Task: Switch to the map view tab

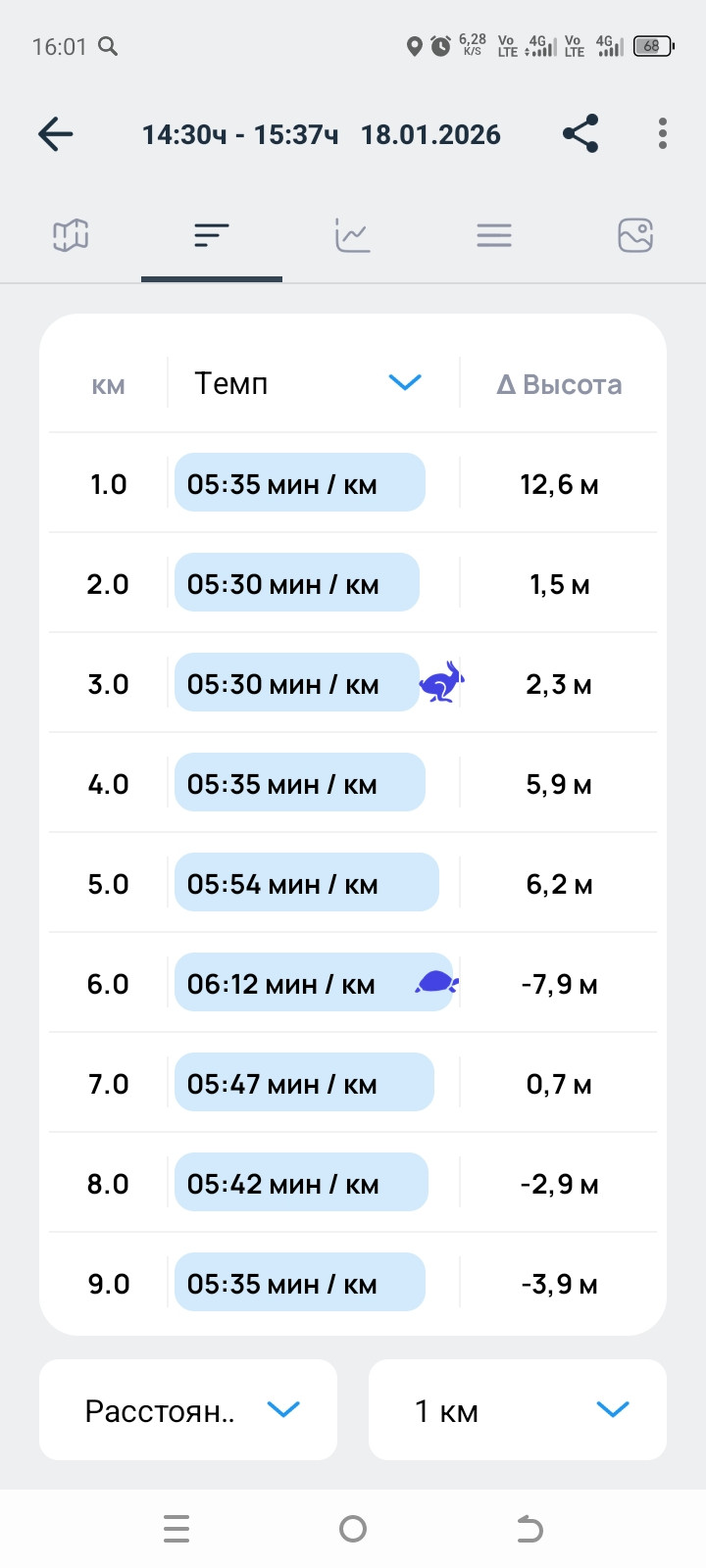Action: point(71,235)
